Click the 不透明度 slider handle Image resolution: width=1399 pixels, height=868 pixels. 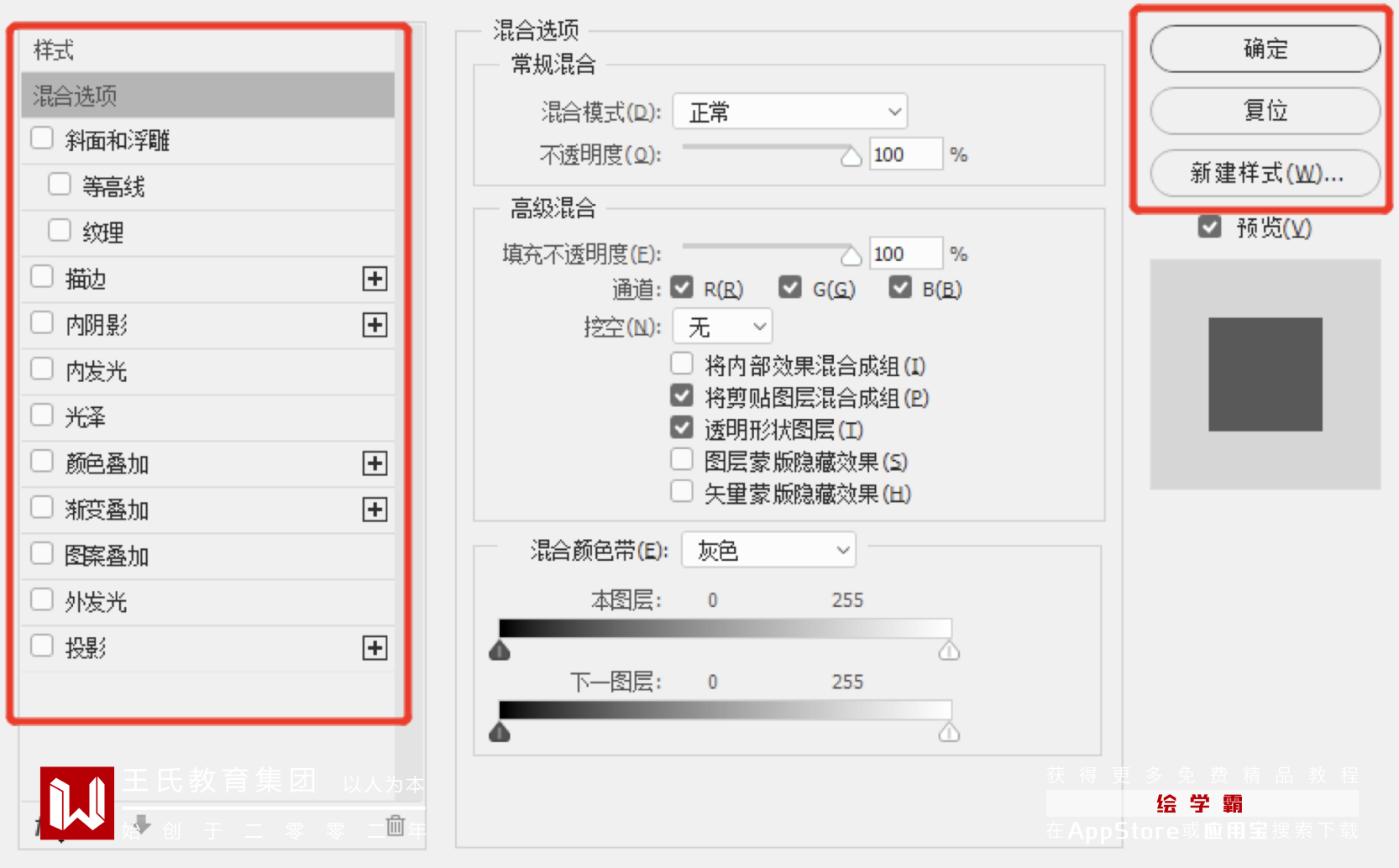(851, 157)
